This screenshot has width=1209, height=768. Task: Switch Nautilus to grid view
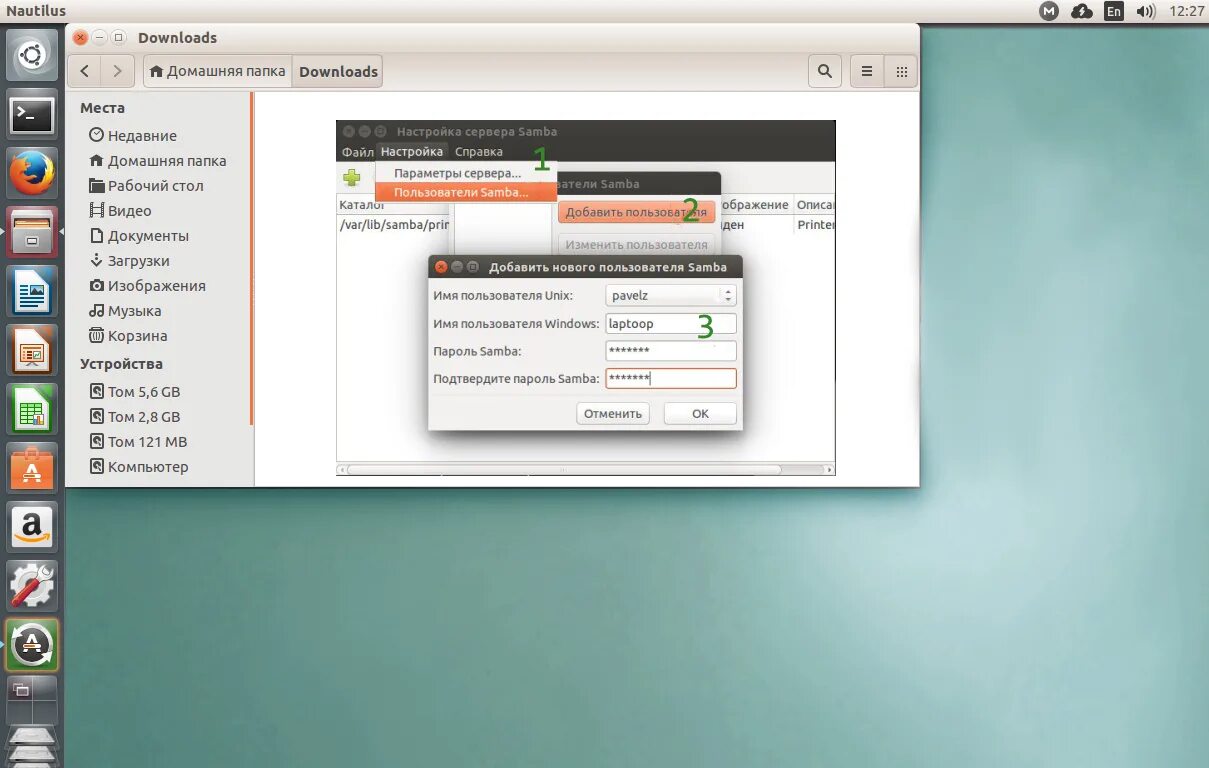pos(901,71)
